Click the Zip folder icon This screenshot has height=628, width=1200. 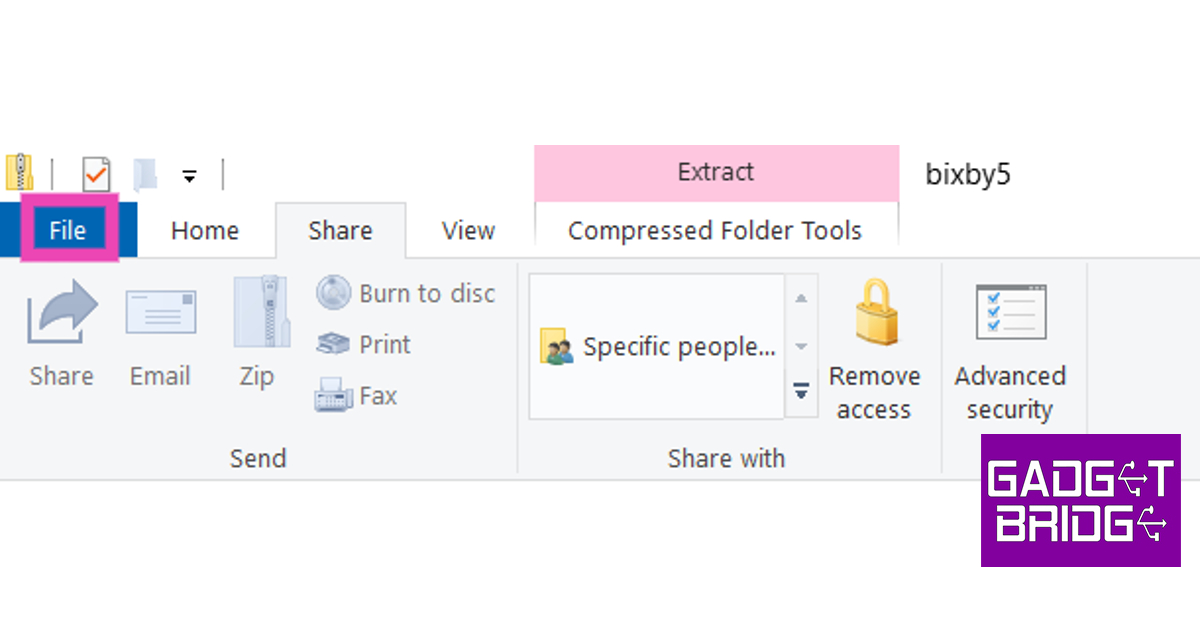pyautogui.click(x=257, y=313)
